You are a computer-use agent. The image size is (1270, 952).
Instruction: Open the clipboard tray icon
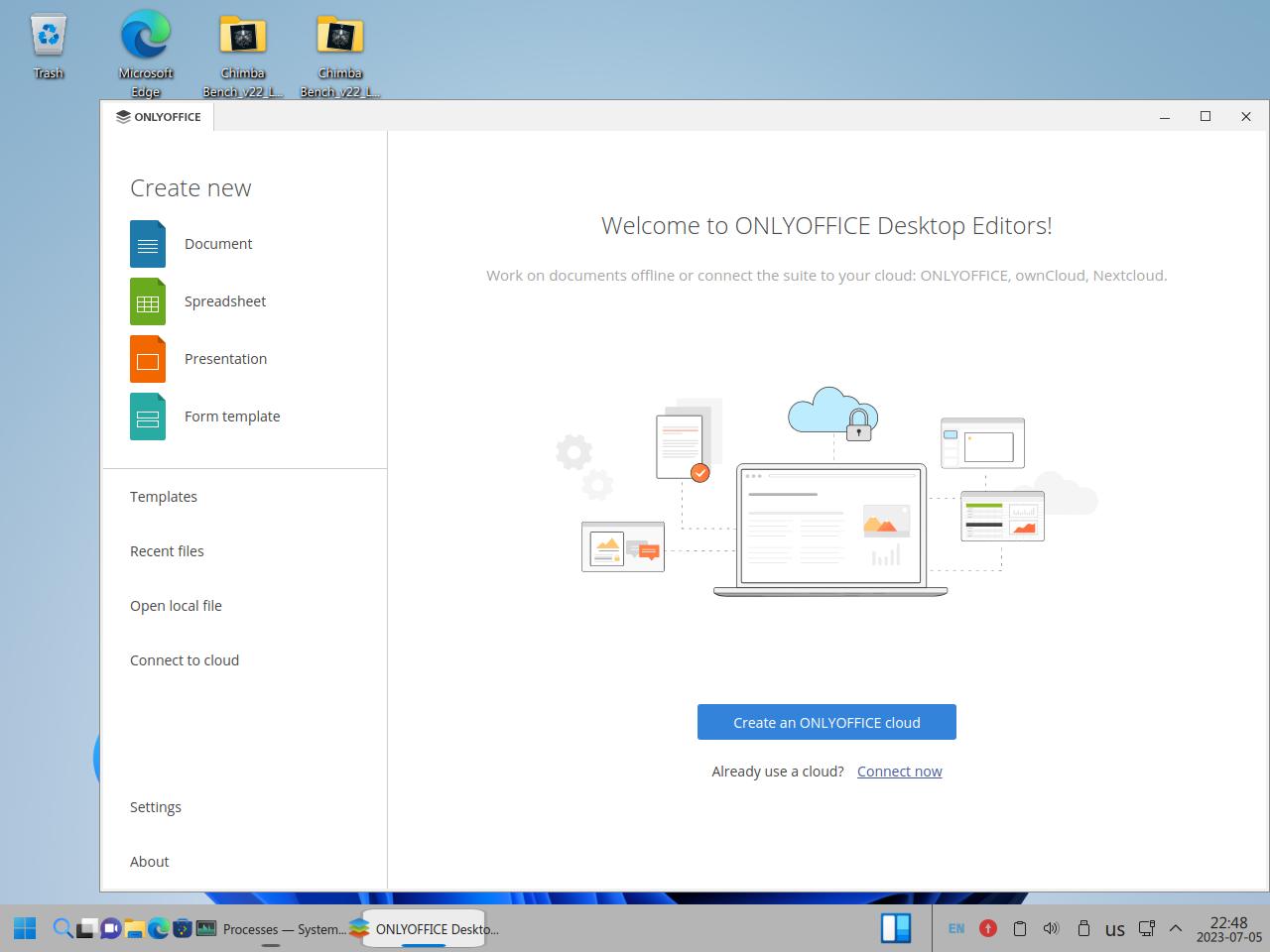point(1020,928)
